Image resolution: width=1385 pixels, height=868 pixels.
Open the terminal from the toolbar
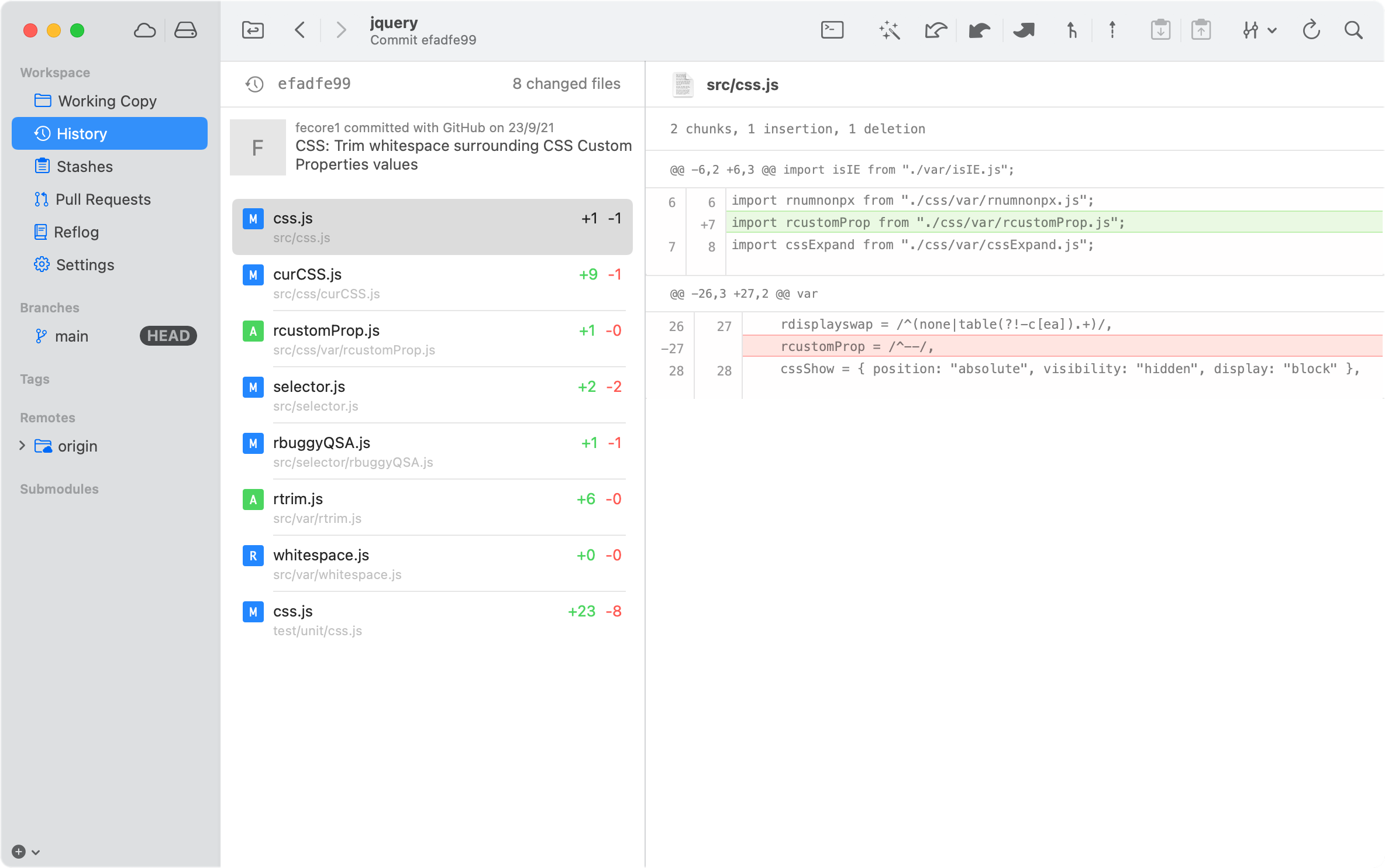[832, 30]
